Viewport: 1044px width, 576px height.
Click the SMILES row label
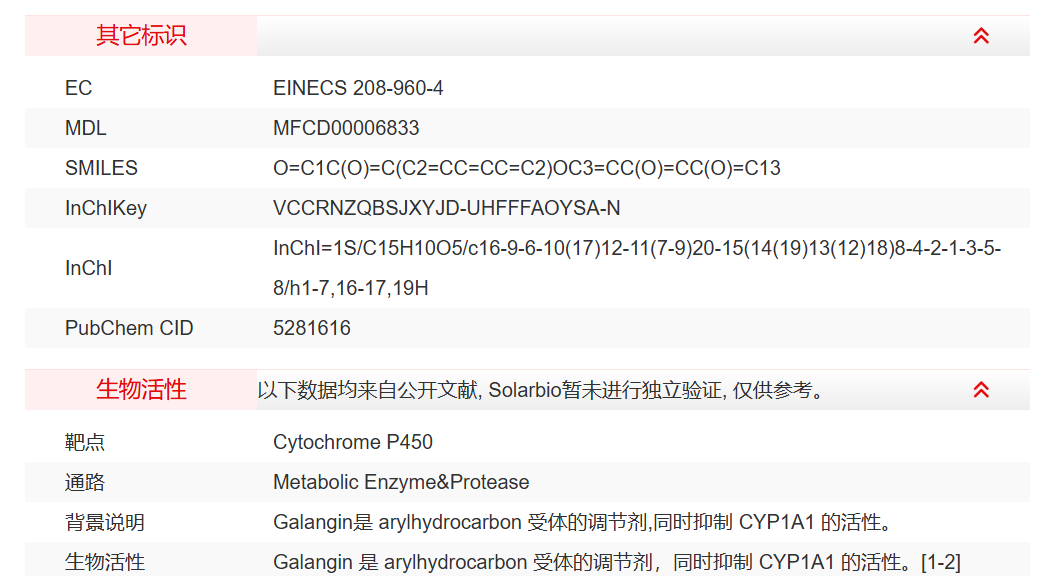pos(101,168)
